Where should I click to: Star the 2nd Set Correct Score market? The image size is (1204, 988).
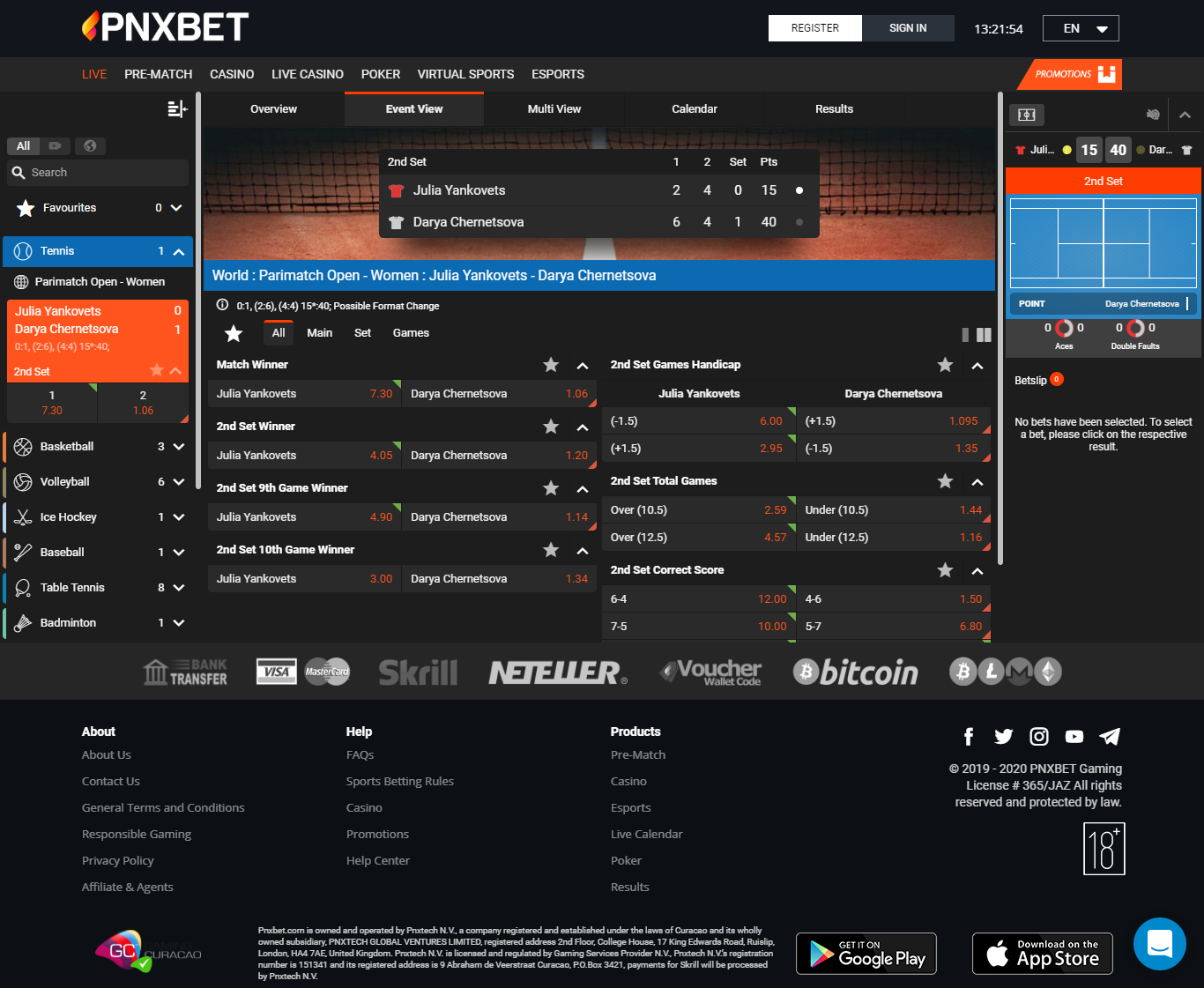click(945, 570)
